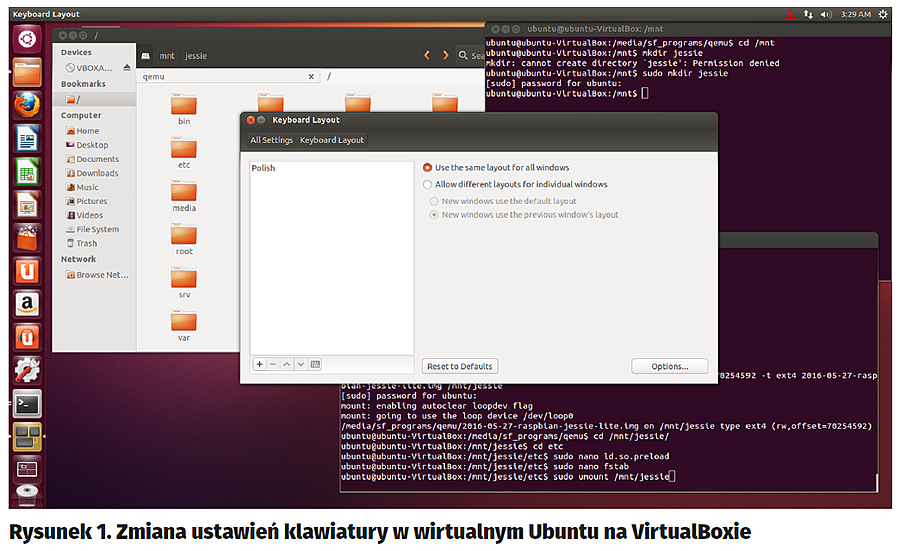The image size is (900, 551).
Task: Eject the VBOXA device in the sidebar
Action: (x=127, y=67)
